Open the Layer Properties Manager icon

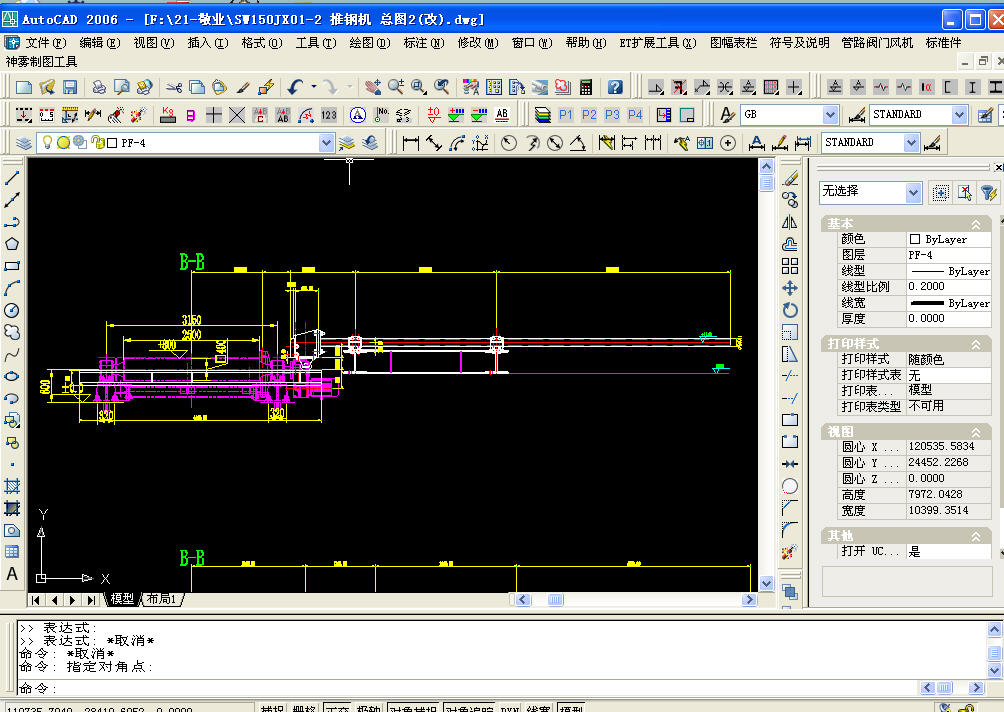(x=24, y=143)
